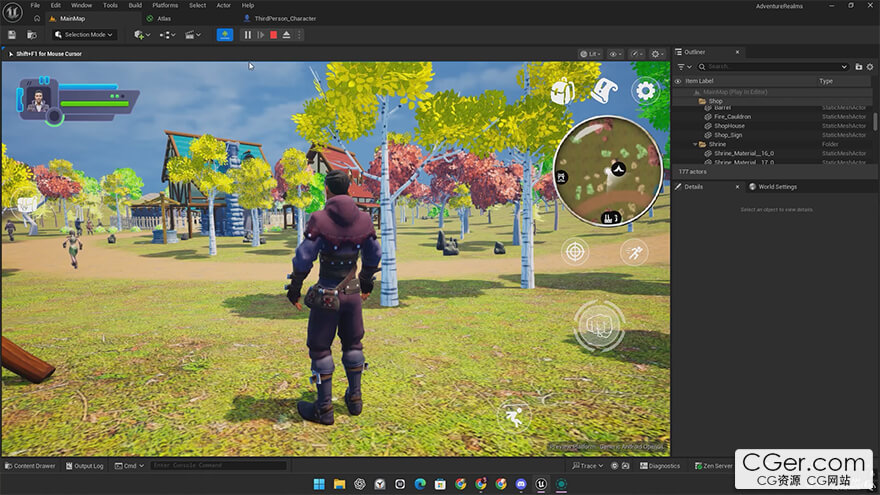Image resolution: width=880 pixels, height=495 pixels.
Task: Open the Selection Mode dropdown
Action: (x=84, y=35)
